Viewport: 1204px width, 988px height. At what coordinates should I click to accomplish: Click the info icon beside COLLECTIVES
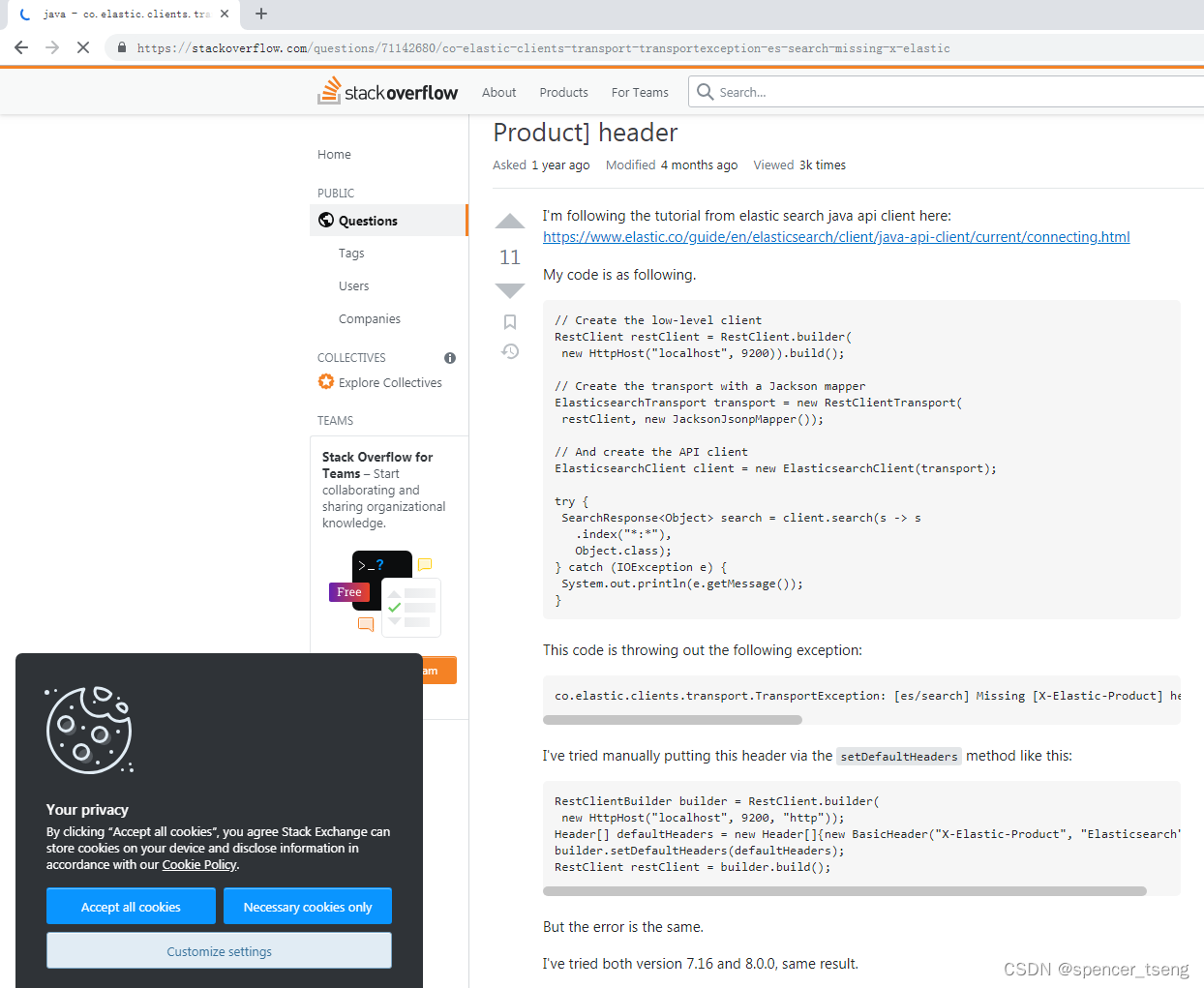(x=449, y=358)
